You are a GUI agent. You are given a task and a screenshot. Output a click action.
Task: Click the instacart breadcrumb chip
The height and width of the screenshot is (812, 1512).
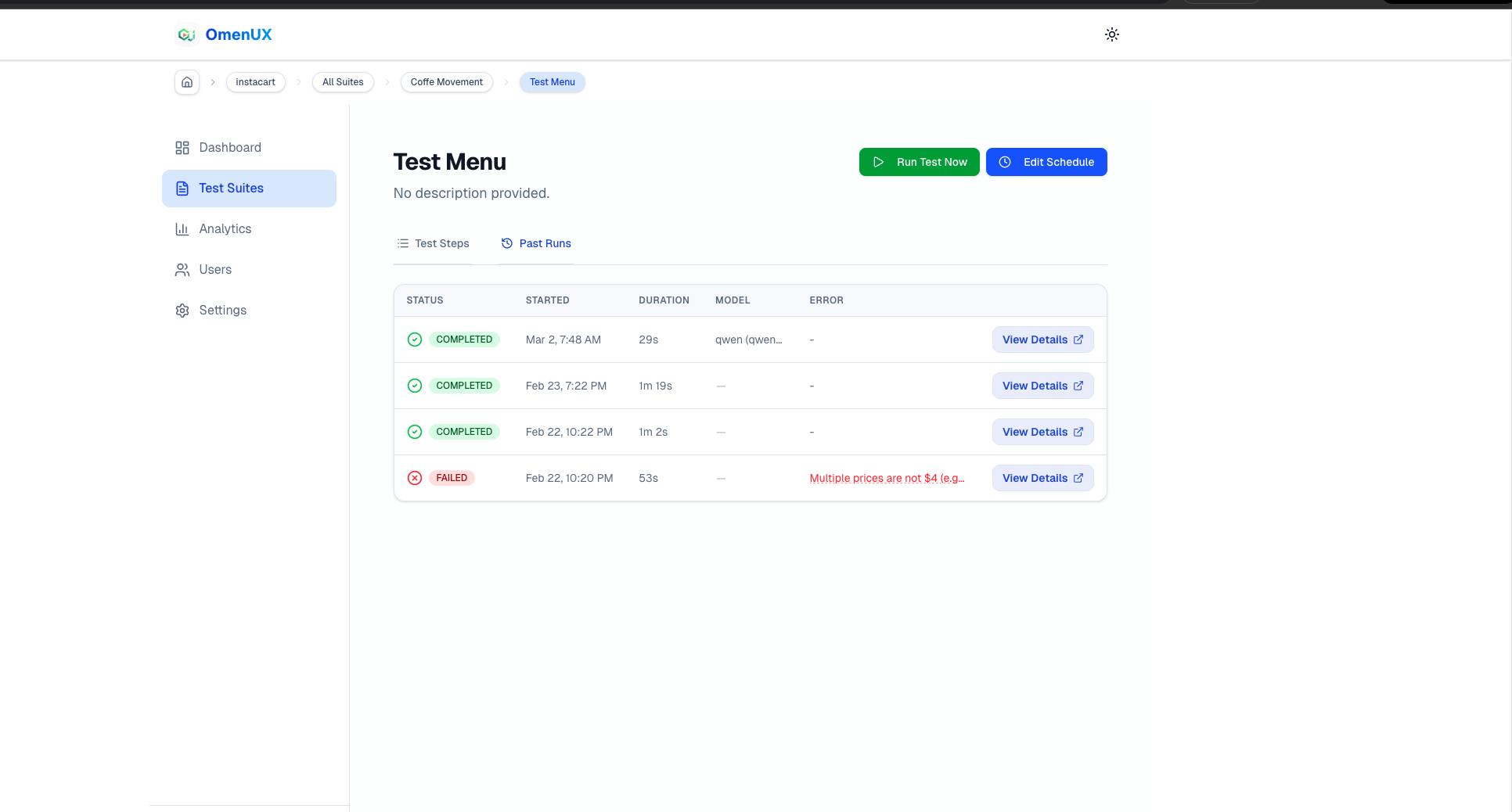tap(255, 82)
